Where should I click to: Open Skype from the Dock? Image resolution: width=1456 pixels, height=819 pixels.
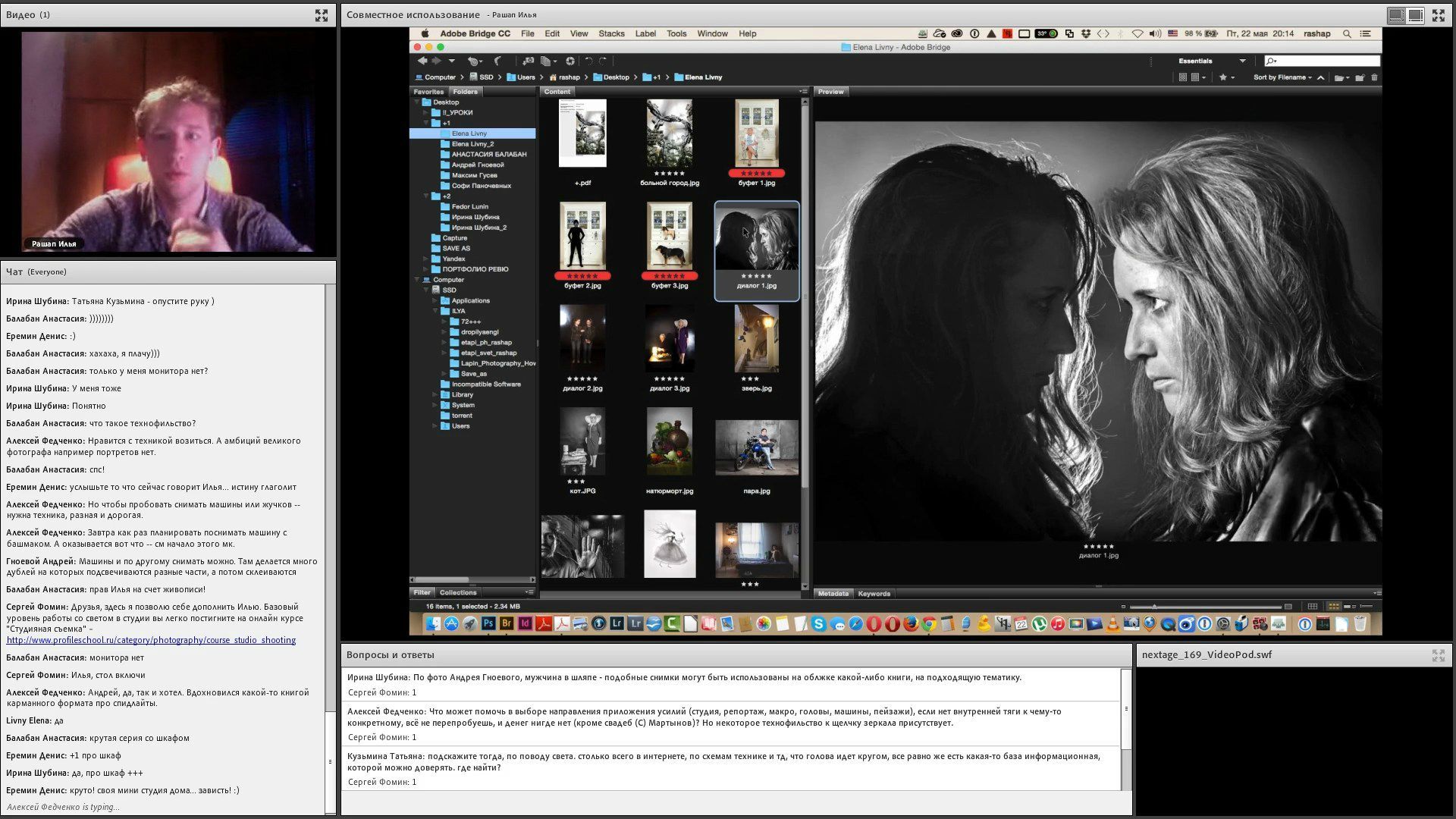click(x=819, y=624)
